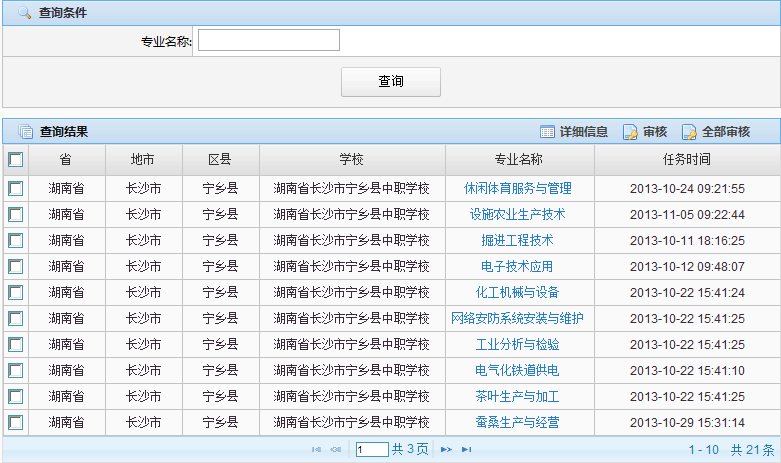Viewport: 781px width, 463px height.
Task: Click the 地市 column header
Action: (143, 159)
